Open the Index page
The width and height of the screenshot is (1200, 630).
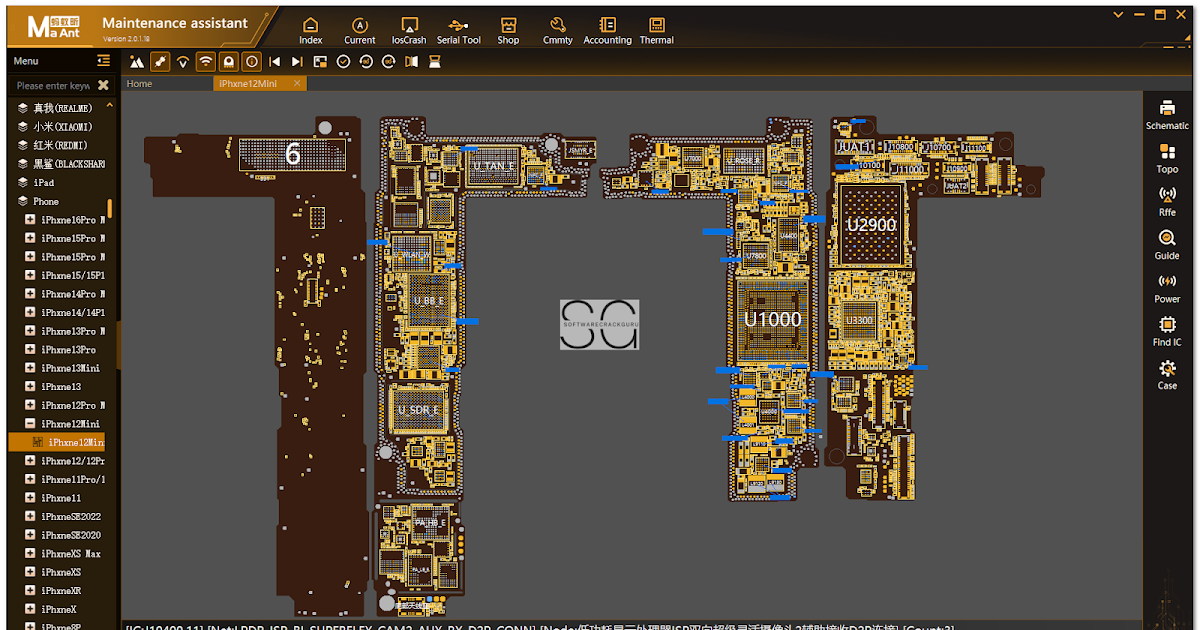tap(311, 30)
